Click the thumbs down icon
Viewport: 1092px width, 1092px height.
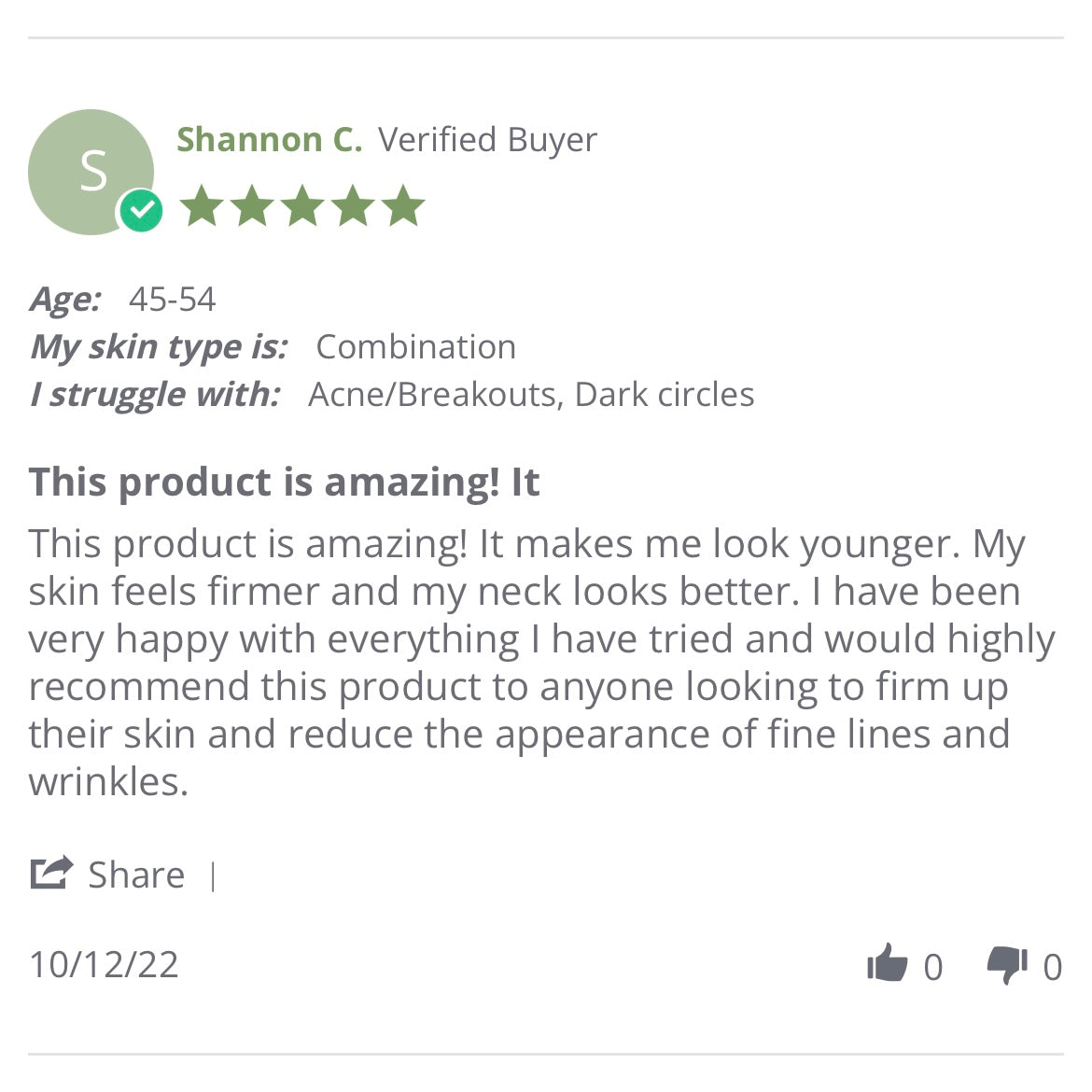coord(1007,965)
